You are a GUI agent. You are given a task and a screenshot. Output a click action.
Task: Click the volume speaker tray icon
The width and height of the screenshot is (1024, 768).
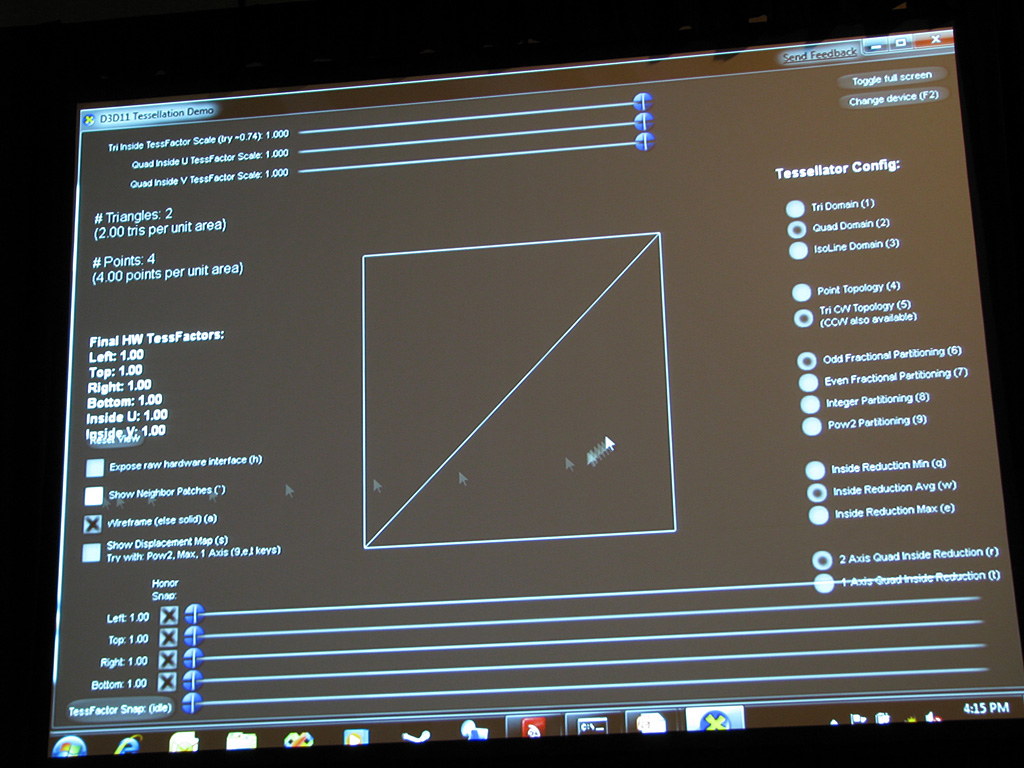933,716
